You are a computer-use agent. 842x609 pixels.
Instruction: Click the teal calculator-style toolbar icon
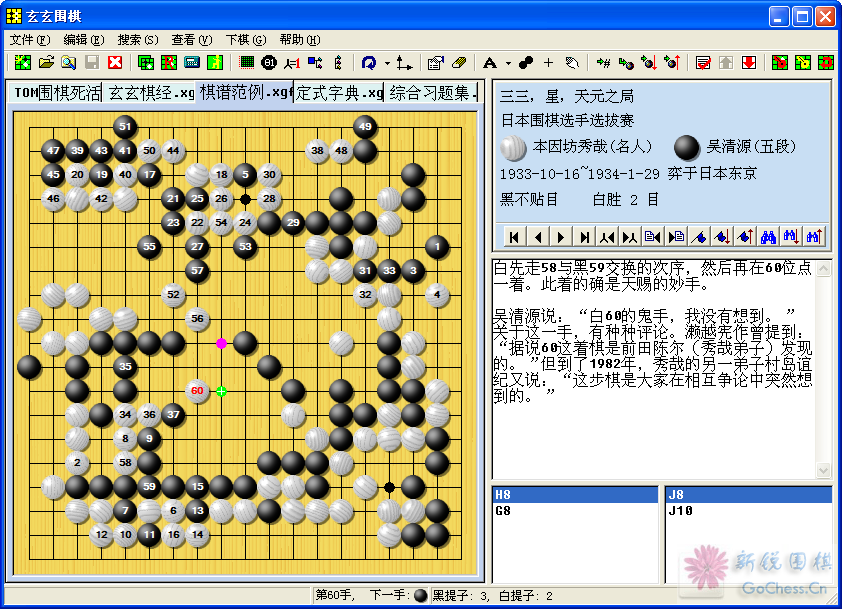tap(192, 62)
